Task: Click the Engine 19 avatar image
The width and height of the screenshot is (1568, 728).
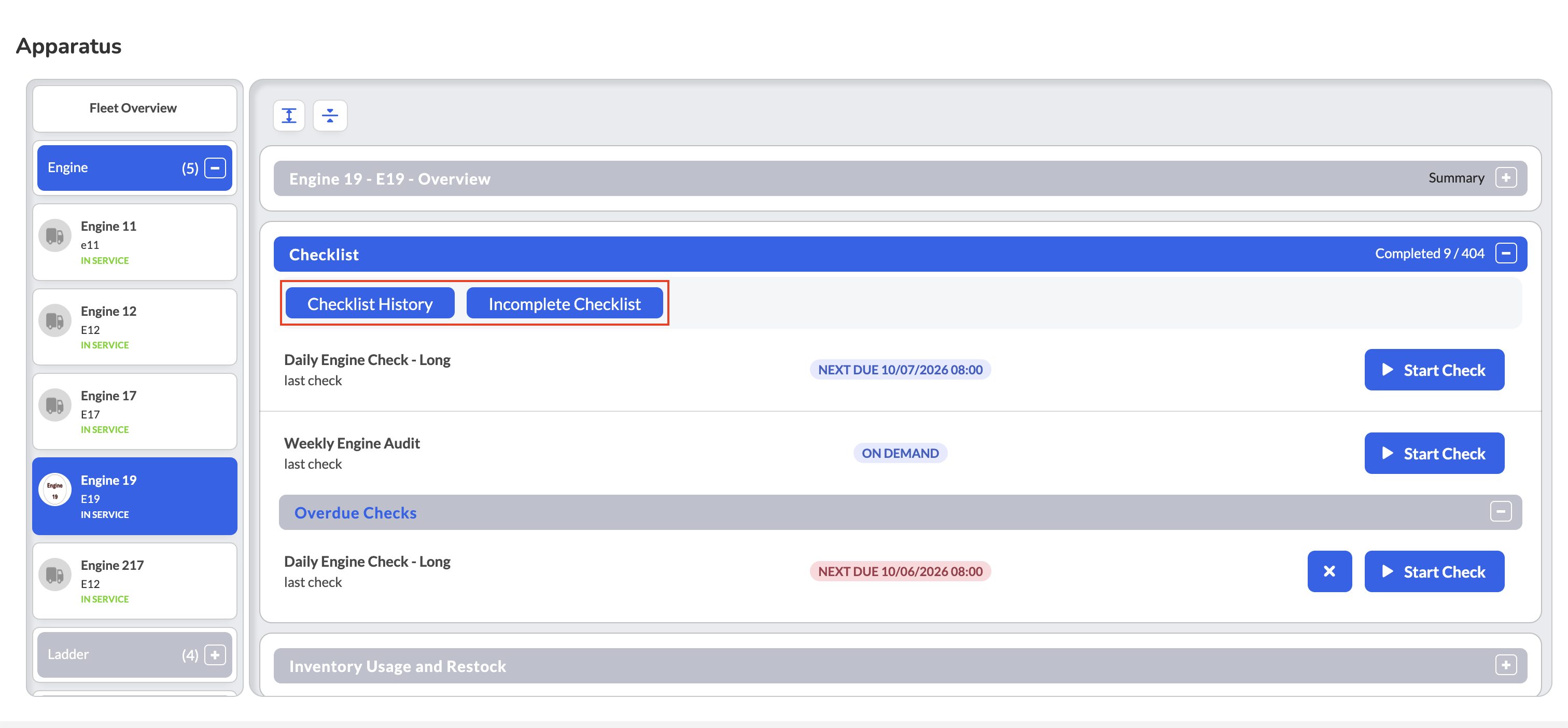Action: pos(55,489)
